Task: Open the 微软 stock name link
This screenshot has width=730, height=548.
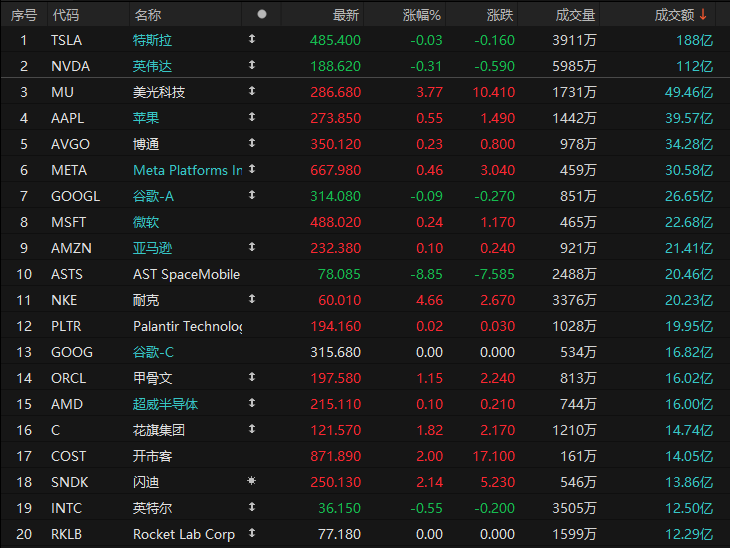Action: pyautogui.click(x=146, y=222)
